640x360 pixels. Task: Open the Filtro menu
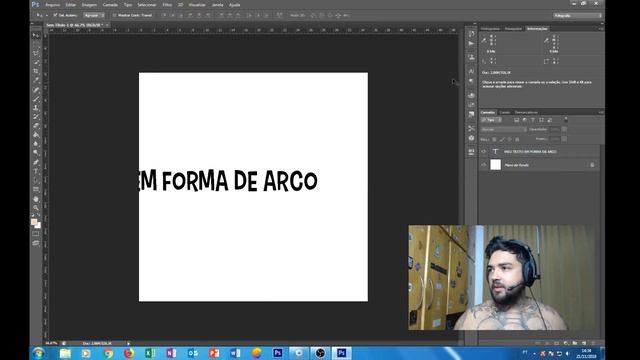coord(167,5)
